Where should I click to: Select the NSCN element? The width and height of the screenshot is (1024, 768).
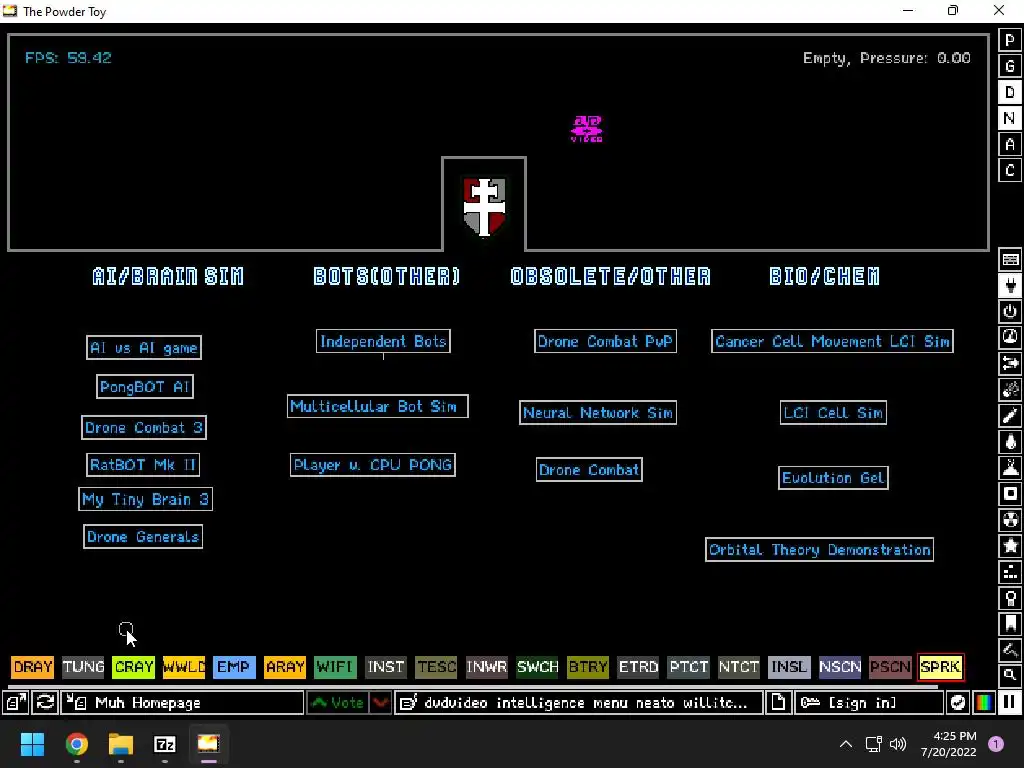[x=840, y=667]
